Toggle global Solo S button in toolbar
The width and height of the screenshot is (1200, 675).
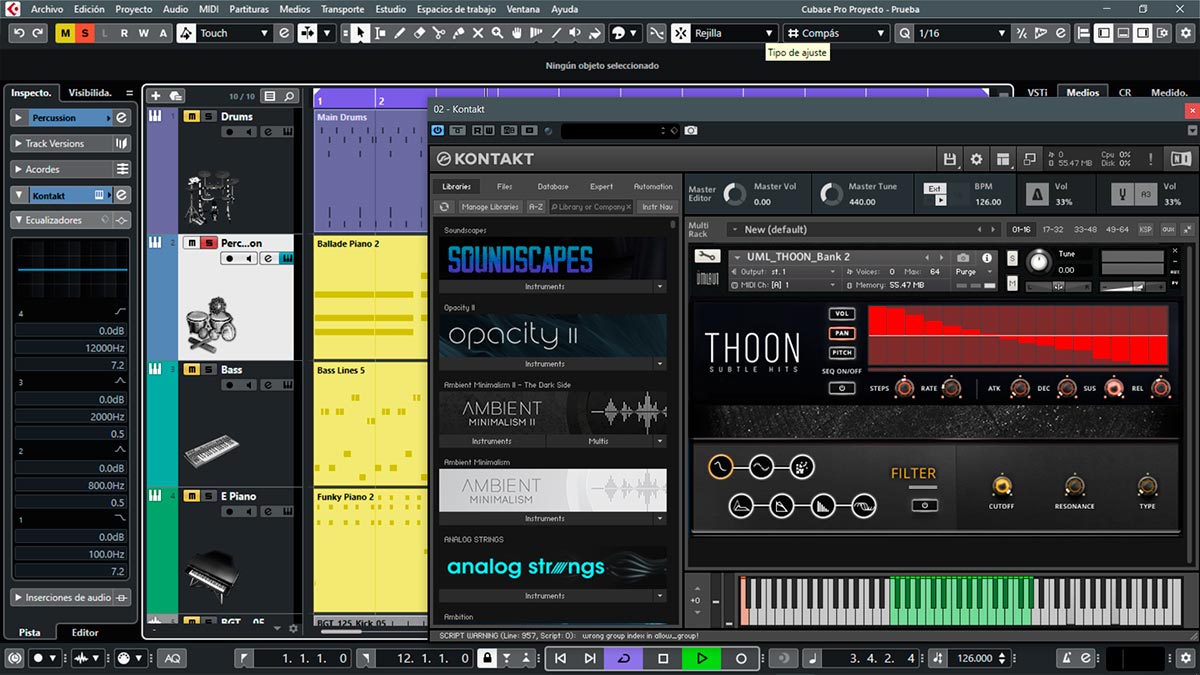[x=85, y=33]
